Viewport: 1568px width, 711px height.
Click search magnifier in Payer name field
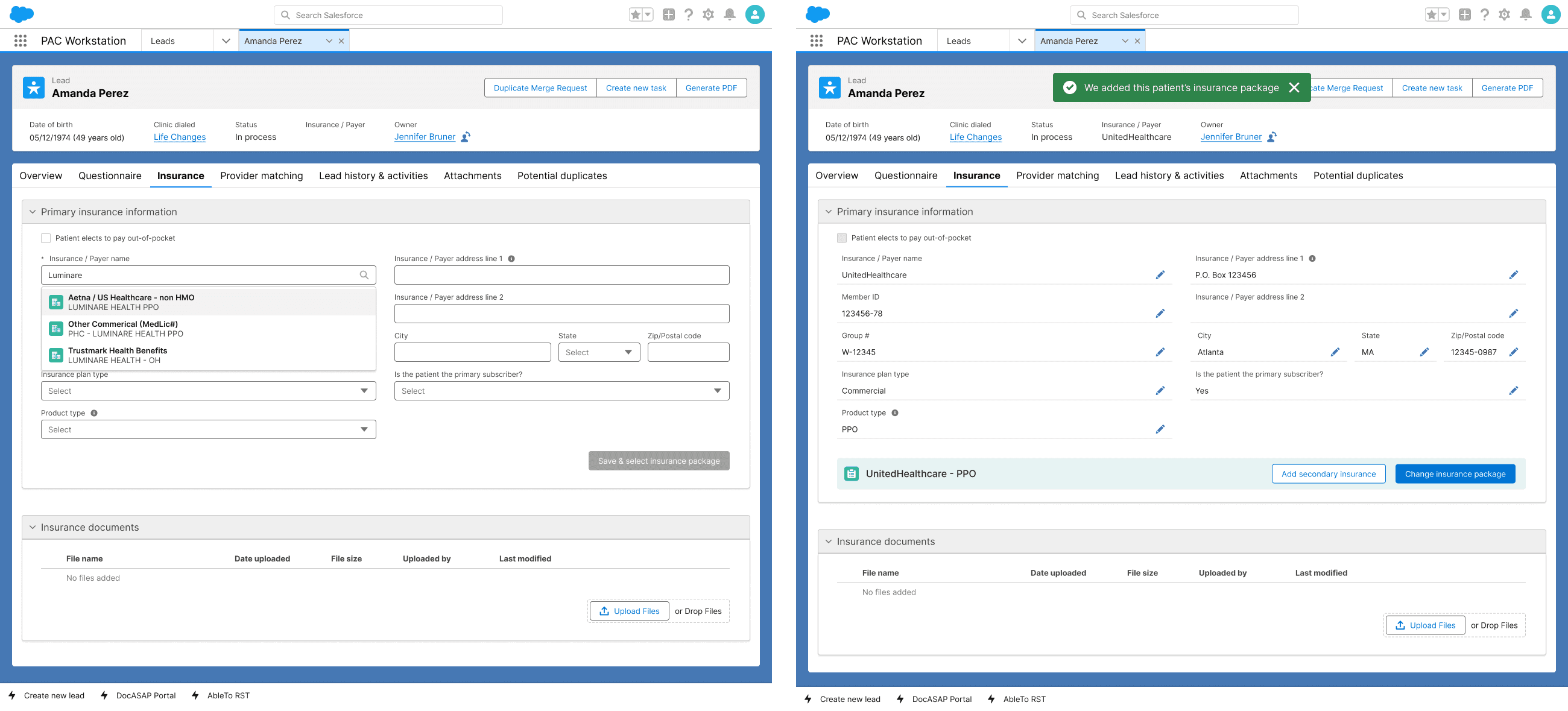tap(364, 275)
